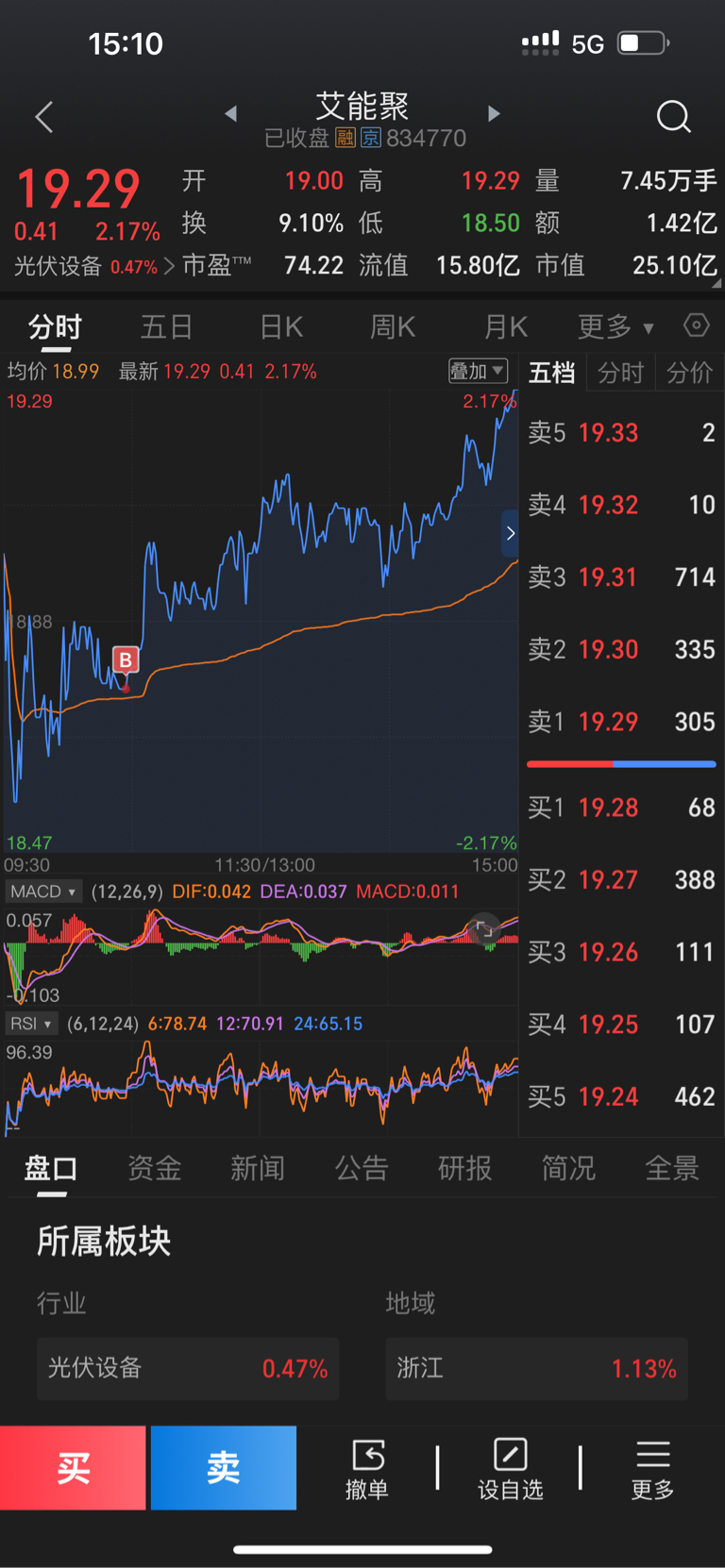Expand 光伏设备 sector link in header

click(94, 267)
